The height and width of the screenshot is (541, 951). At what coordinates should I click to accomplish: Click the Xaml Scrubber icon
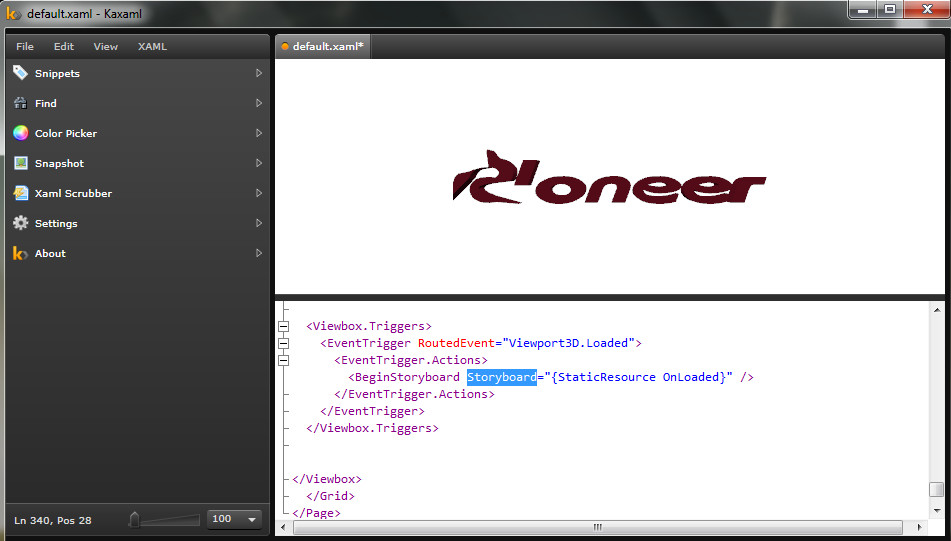(21, 193)
